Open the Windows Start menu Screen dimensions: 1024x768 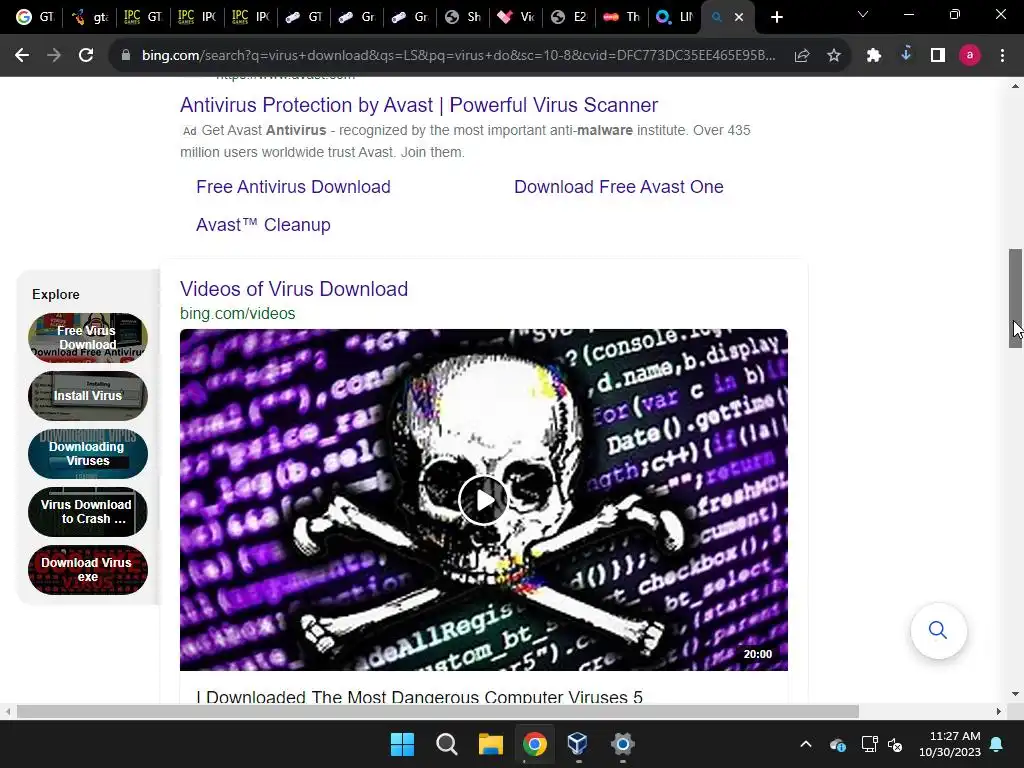tap(402, 744)
